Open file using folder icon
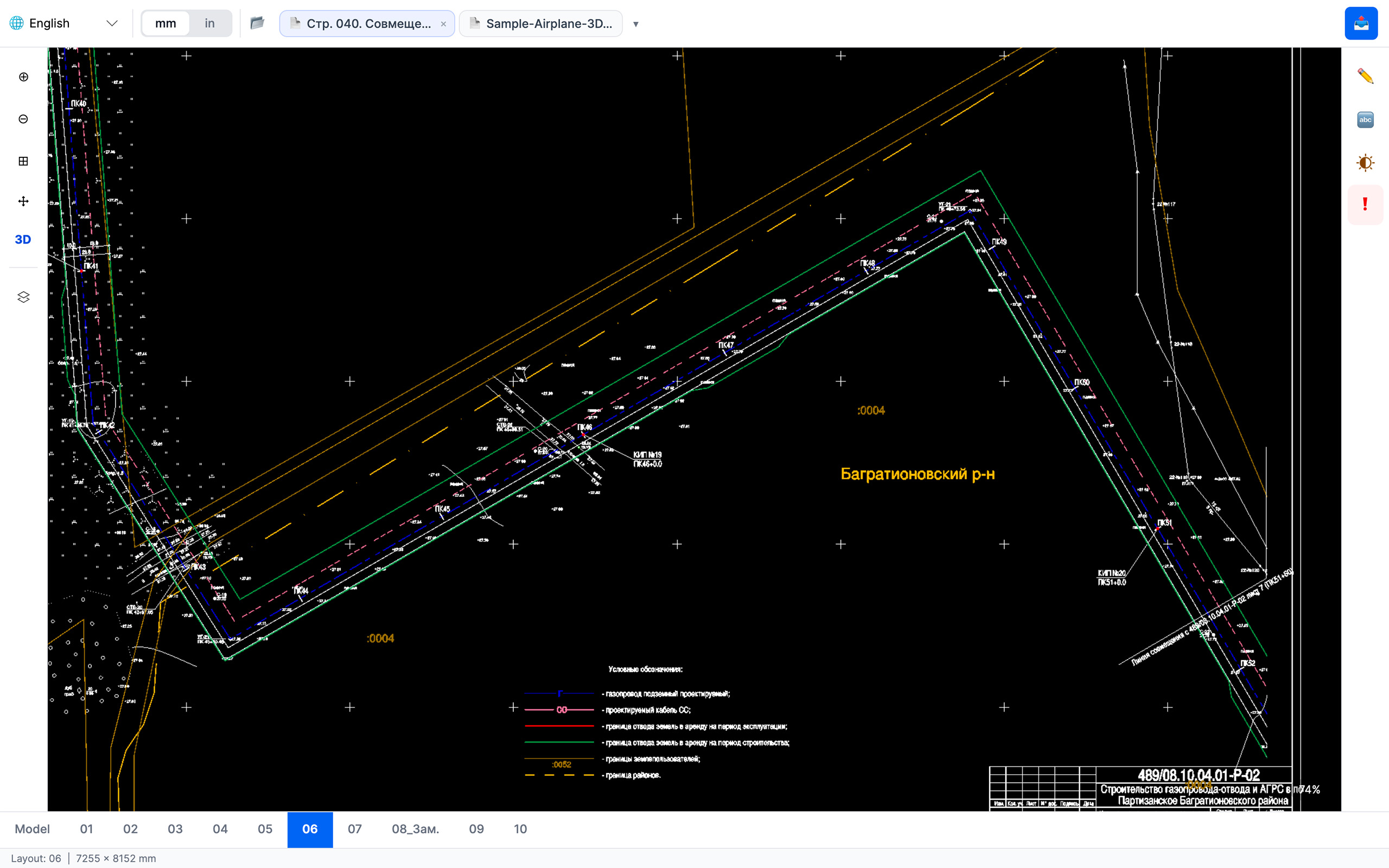 click(257, 23)
